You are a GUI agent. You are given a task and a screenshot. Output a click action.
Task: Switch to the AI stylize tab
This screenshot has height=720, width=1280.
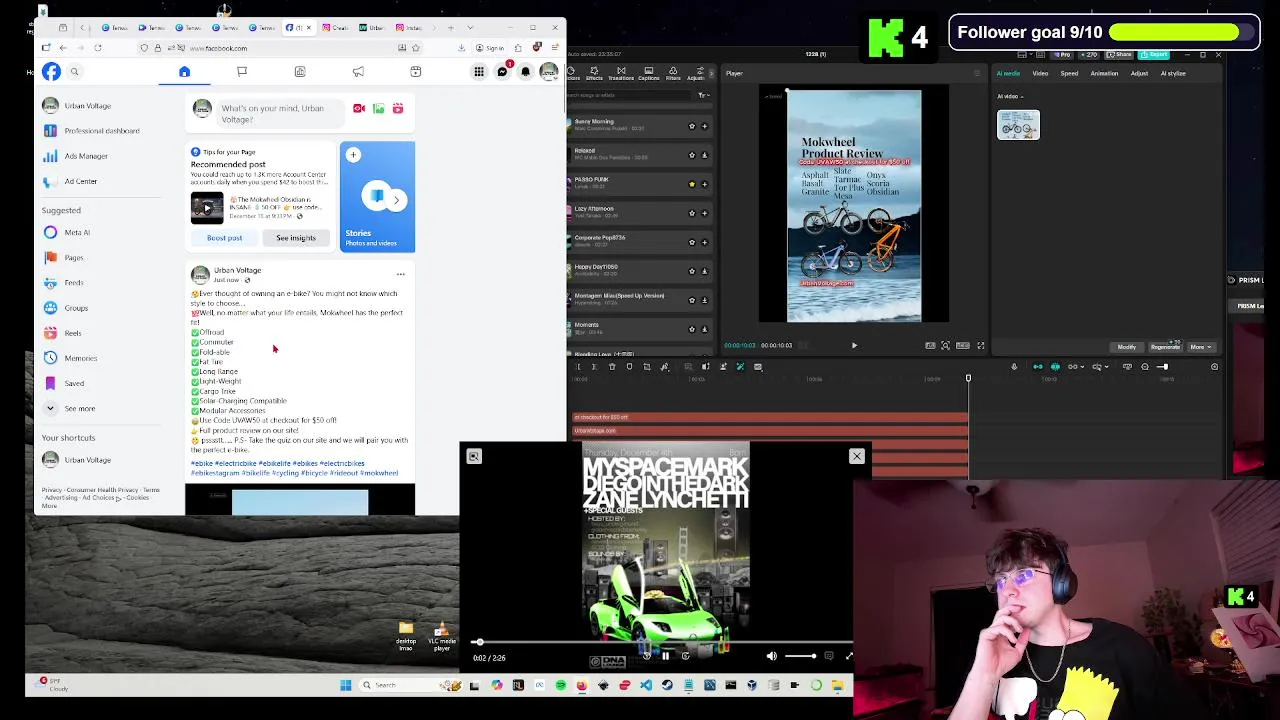point(1173,73)
